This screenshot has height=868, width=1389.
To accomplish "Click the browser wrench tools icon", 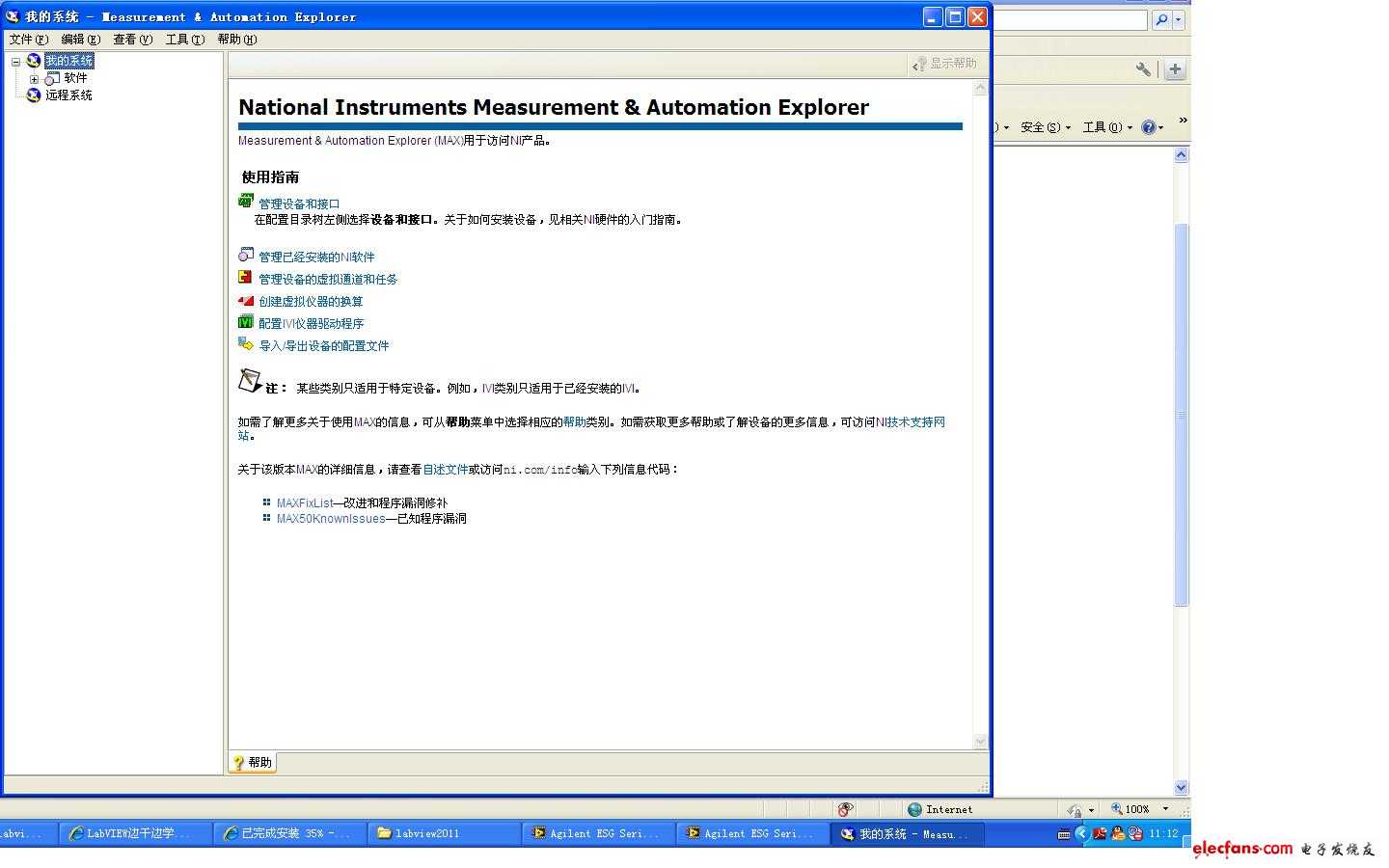I will [1143, 69].
